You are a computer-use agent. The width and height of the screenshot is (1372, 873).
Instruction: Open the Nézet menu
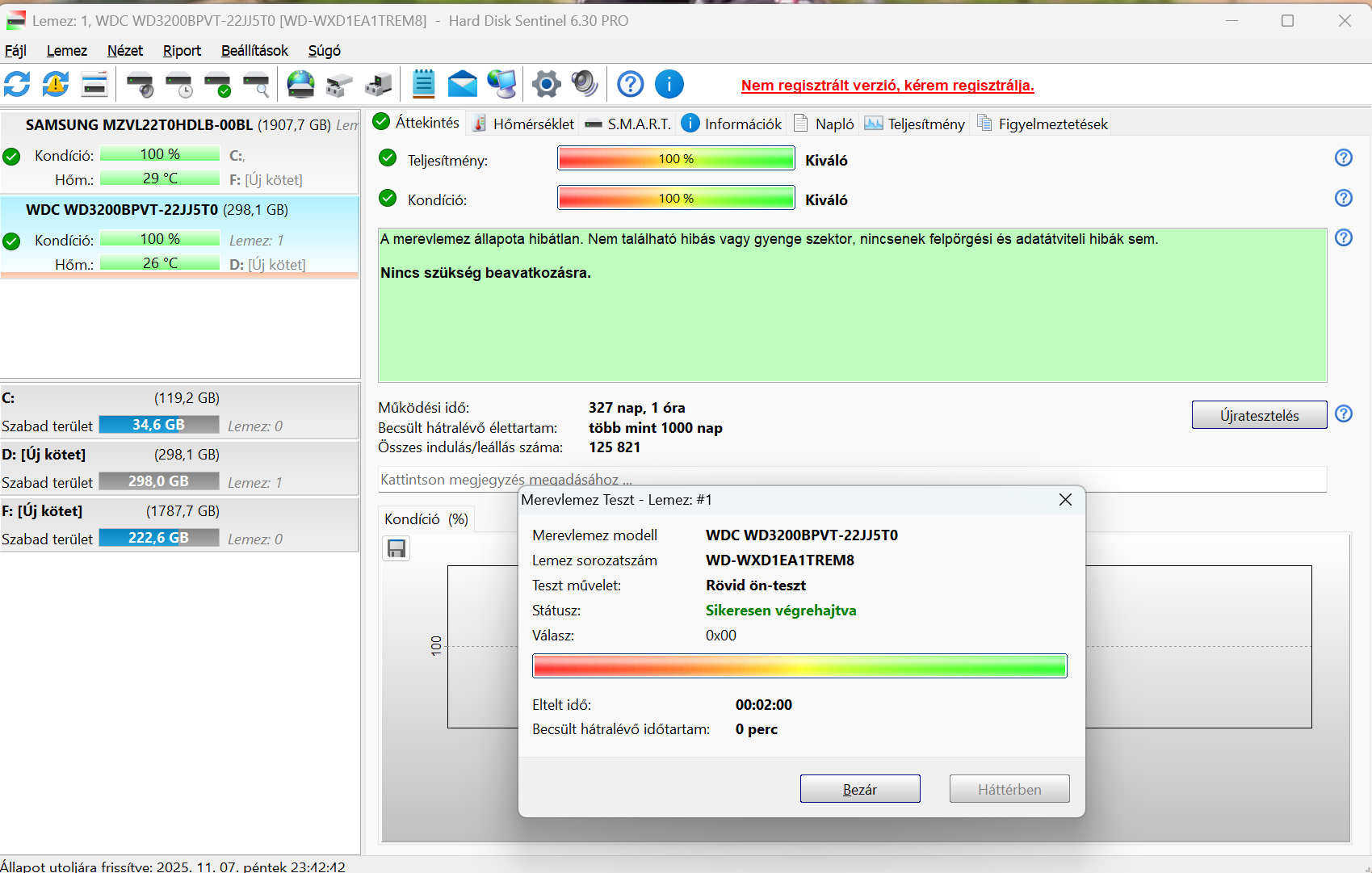click(x=125, y=51)
